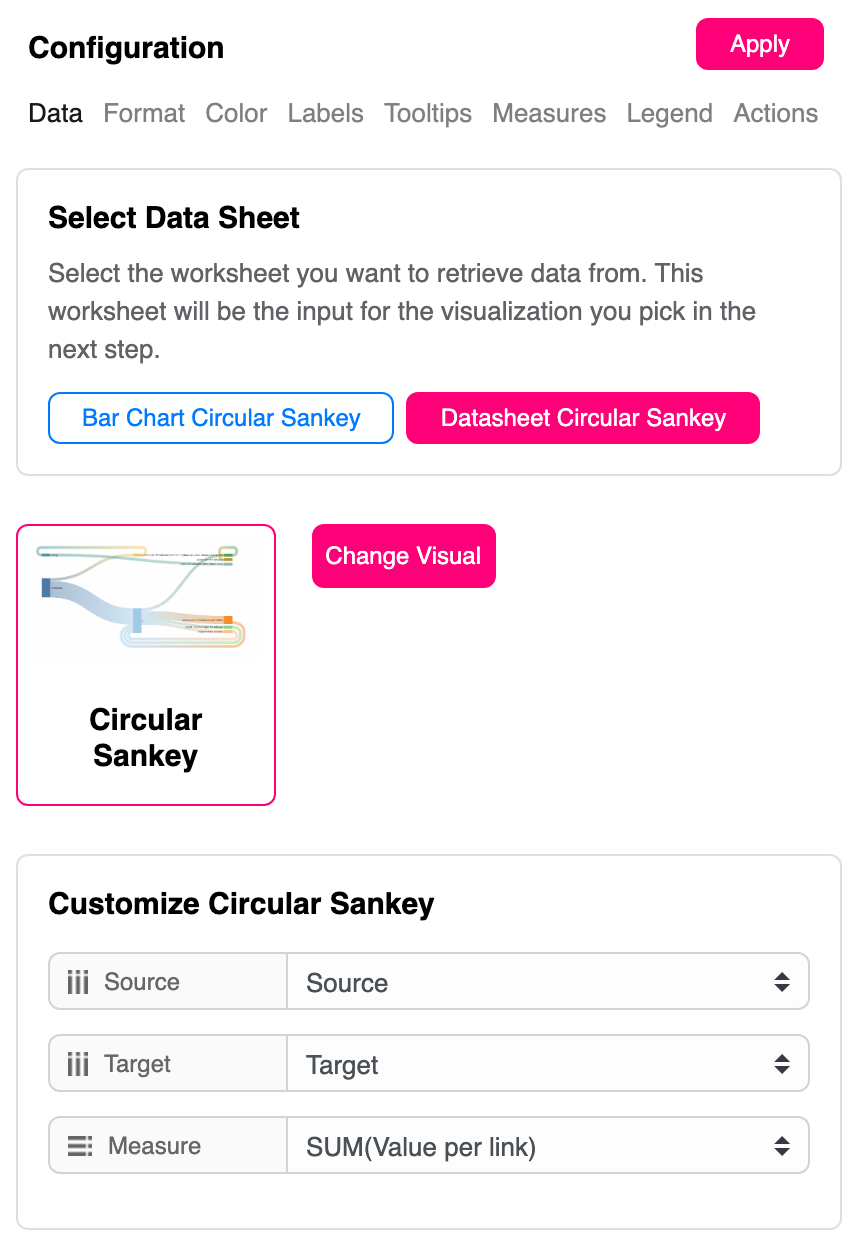Open the Target field dropdown
This screenshot has width=860, height=1258.
click(547, 1064)
